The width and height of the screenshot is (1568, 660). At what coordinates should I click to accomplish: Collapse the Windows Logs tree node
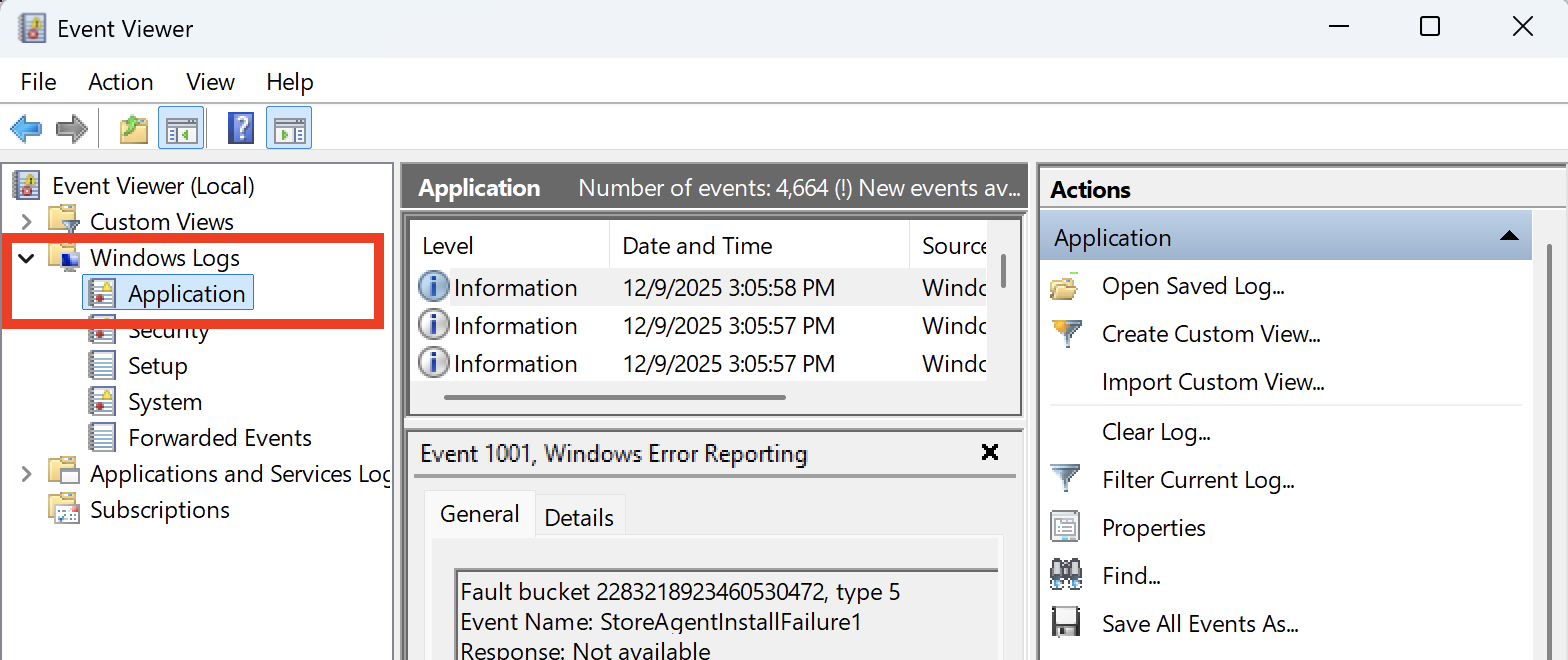click(x=27, y=258)
